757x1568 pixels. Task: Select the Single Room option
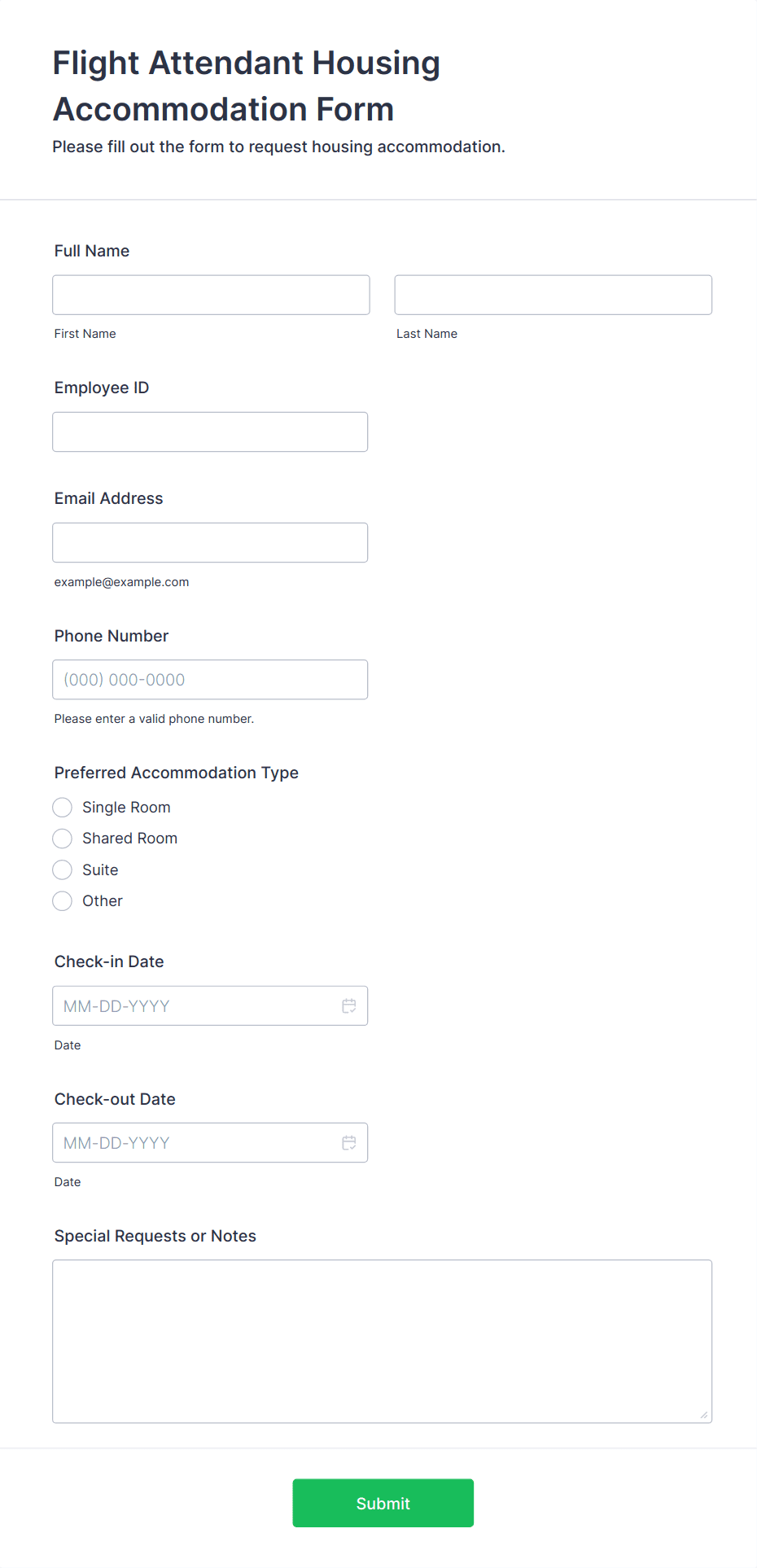tap(63, 808)
